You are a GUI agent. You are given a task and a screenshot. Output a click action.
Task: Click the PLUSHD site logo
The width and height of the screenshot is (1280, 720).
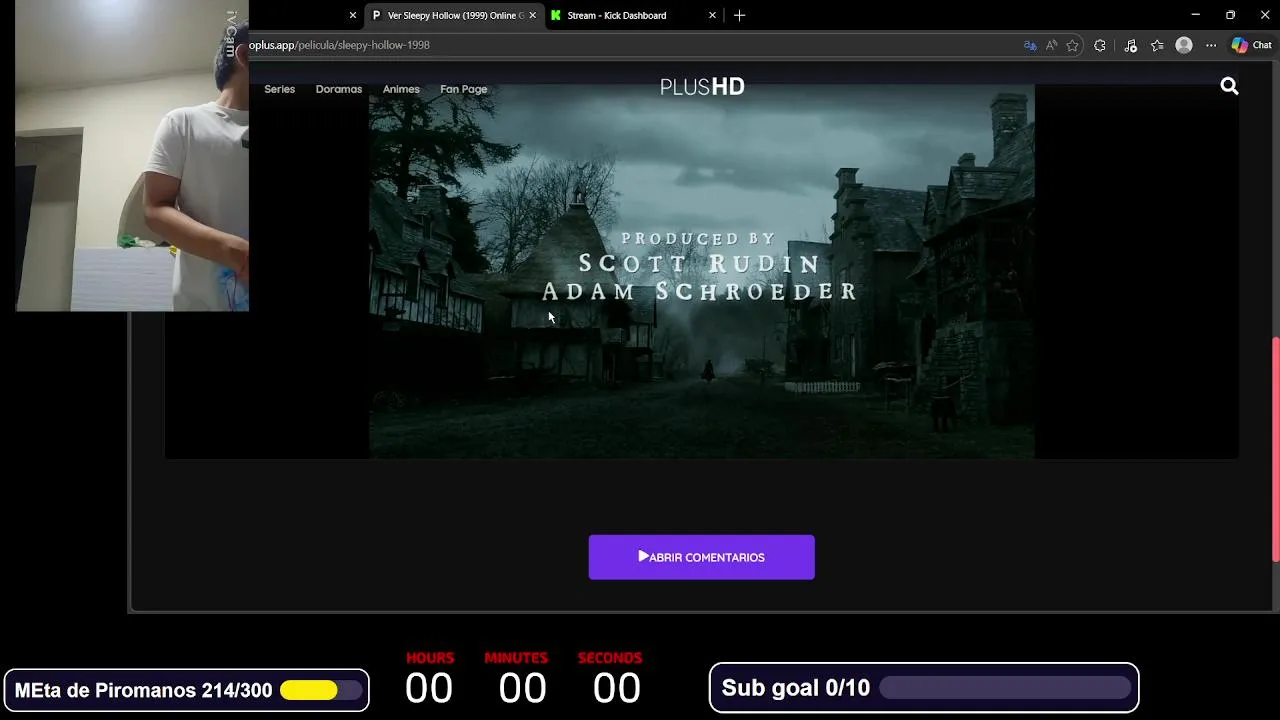[x=702, y=87]
